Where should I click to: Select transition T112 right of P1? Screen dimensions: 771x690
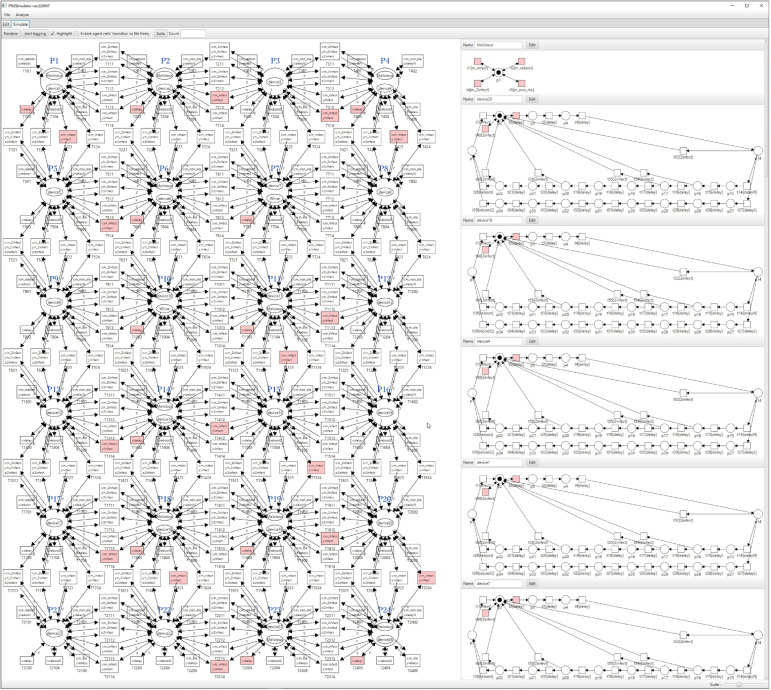(x=109, y=74)
